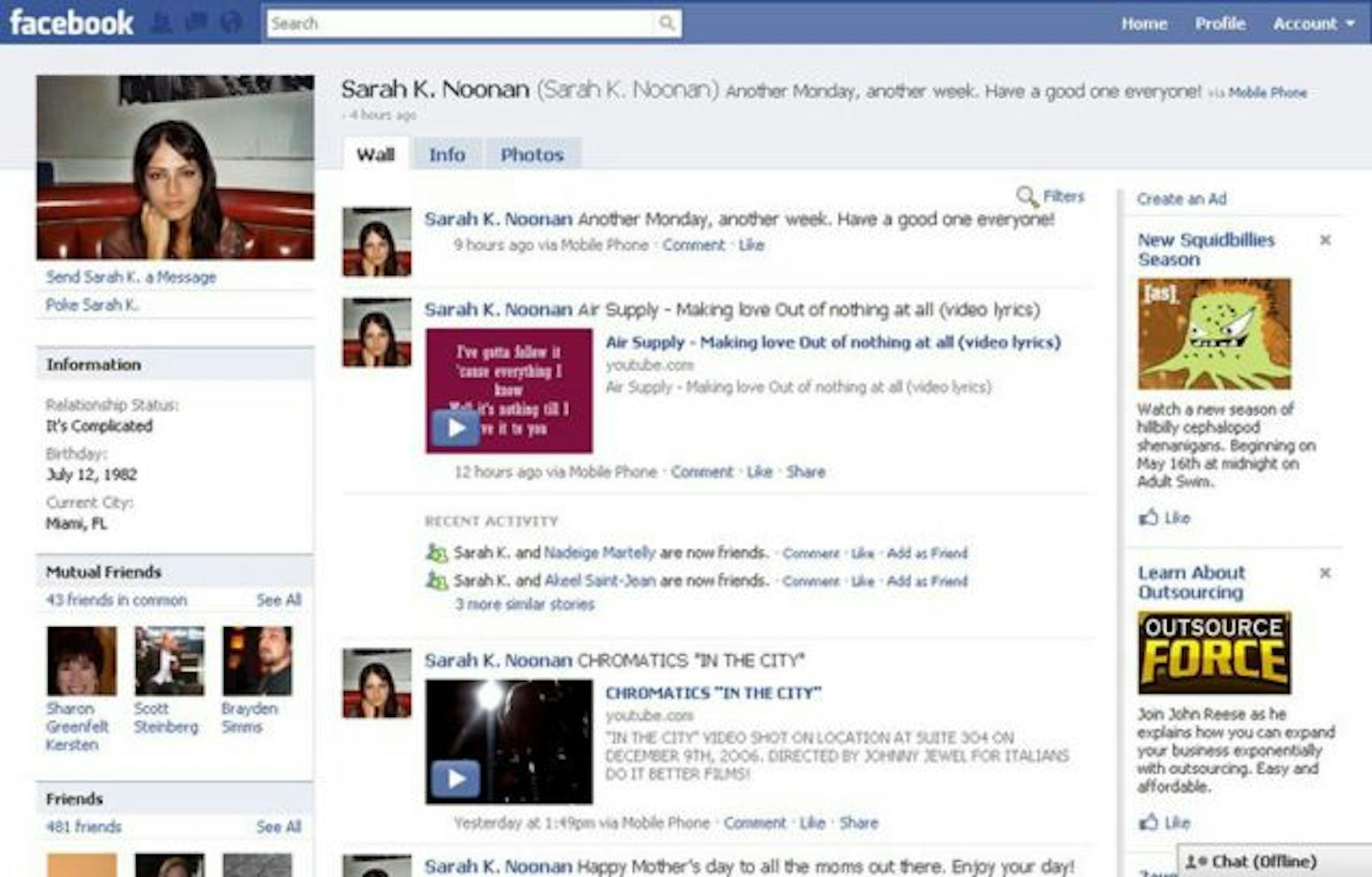Switch to the Info tab
This screenshot has width=1372, height=877.
tap(447, 154)
